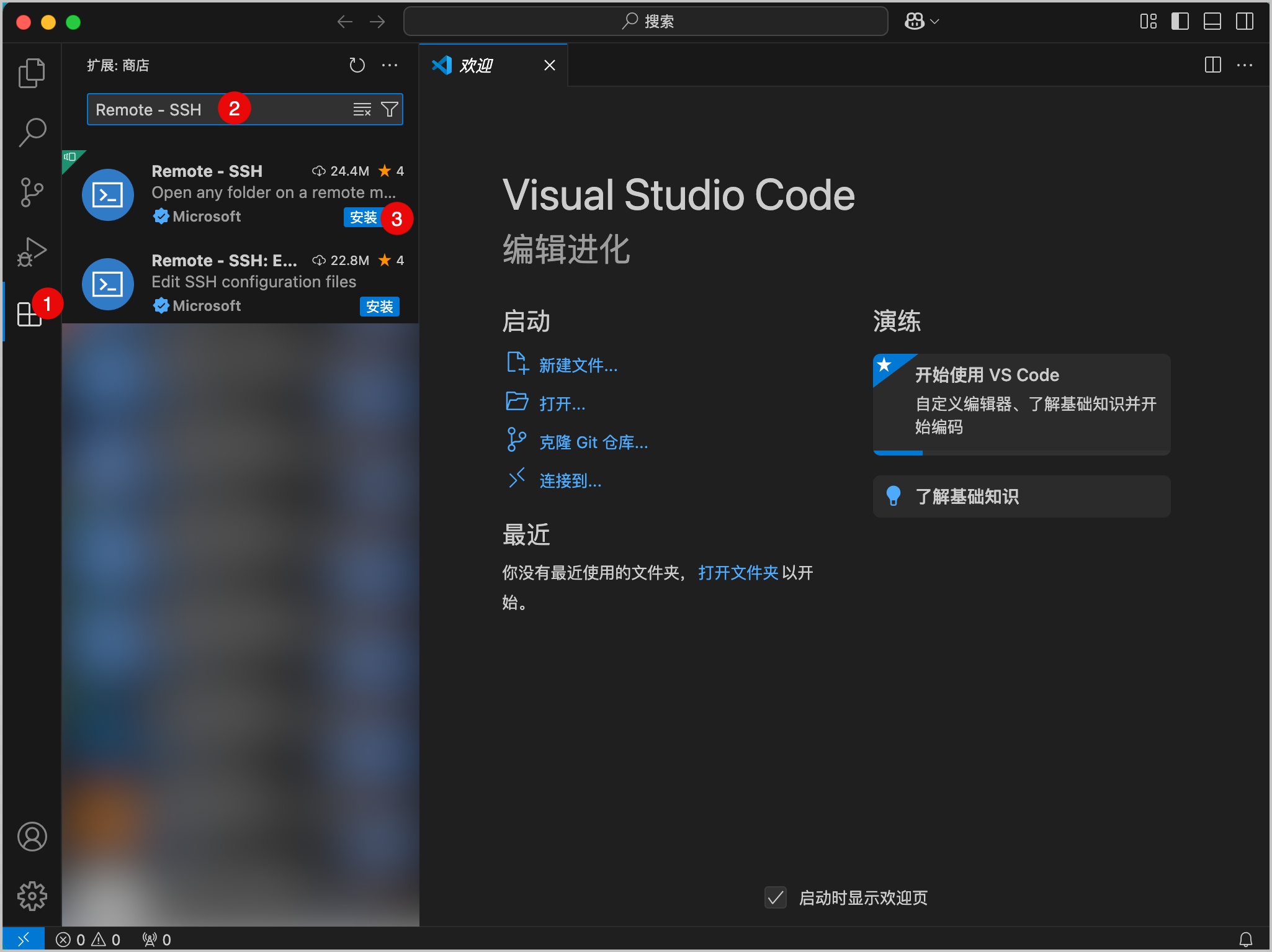1272x952 pixels.
Task: Click 'Open any folder on a remote m...' description
Action: [x=274, y=192]
